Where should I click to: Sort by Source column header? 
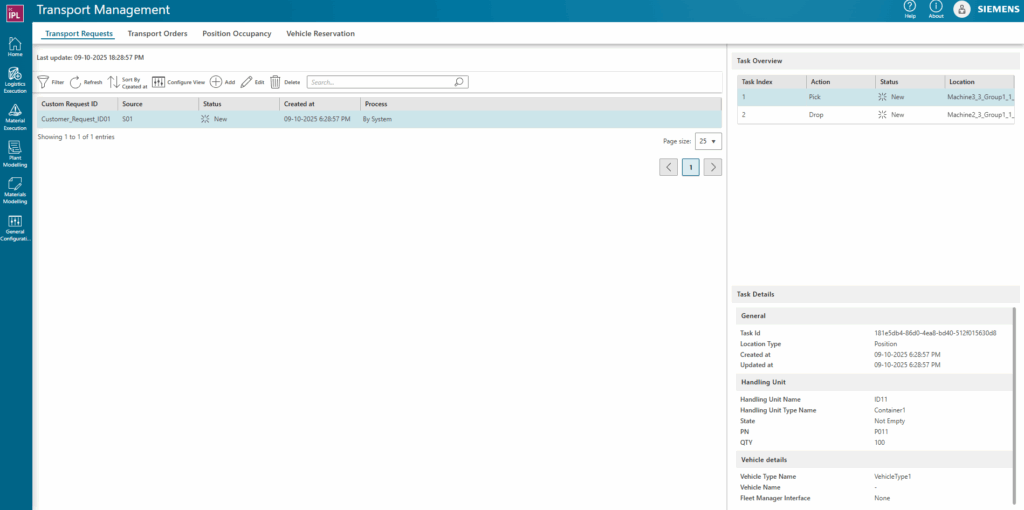tap(158, 104)
